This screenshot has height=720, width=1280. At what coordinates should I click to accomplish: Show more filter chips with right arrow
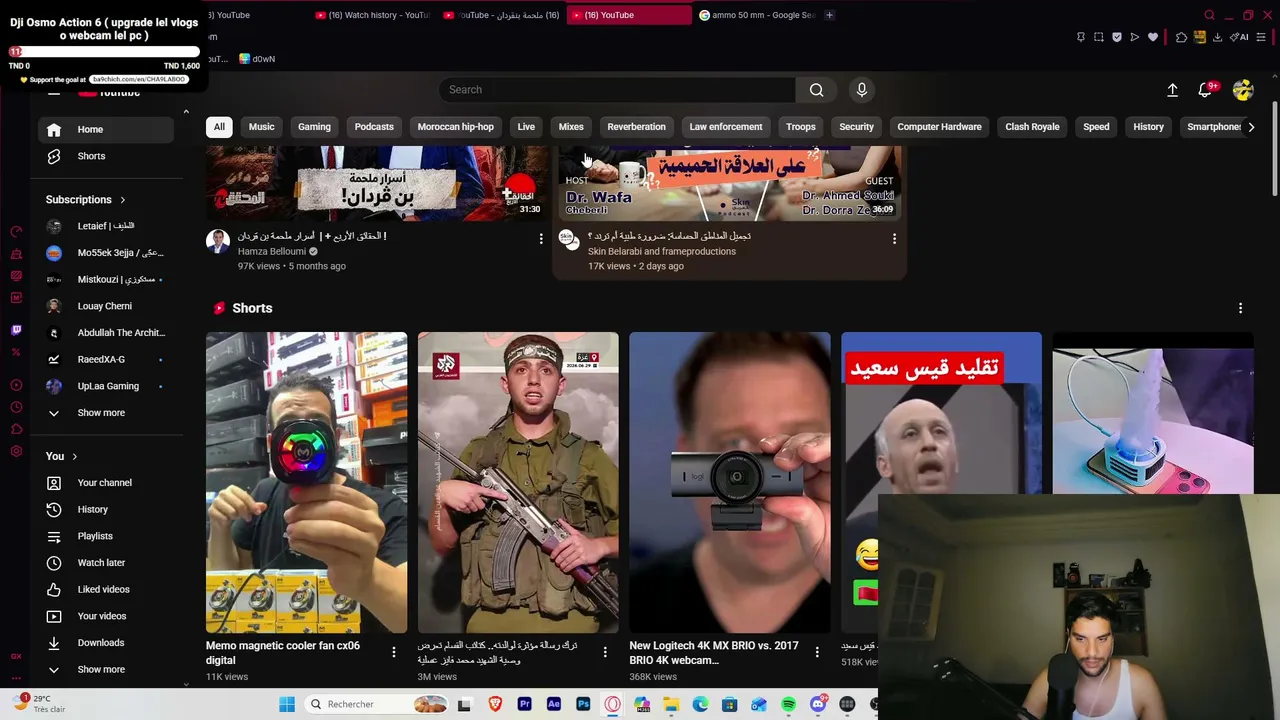(x=1251, y=127)
